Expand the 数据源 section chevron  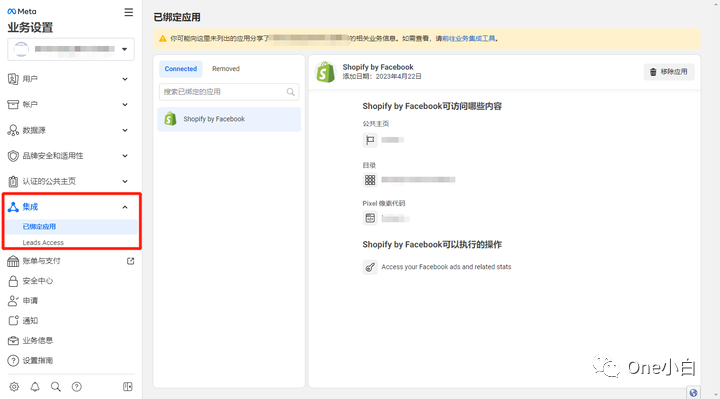125,130
